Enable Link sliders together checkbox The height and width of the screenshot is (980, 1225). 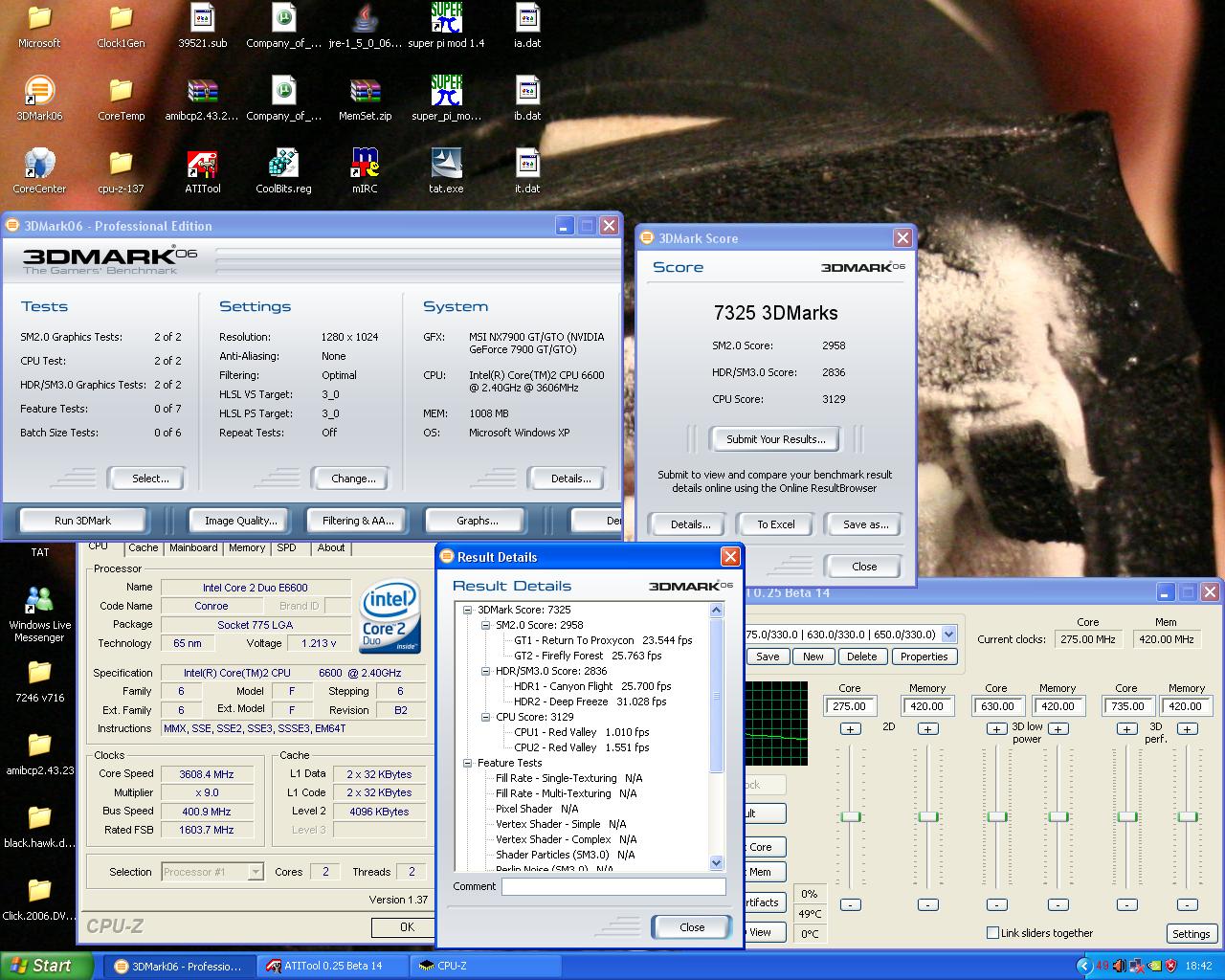tap(992, 933)
